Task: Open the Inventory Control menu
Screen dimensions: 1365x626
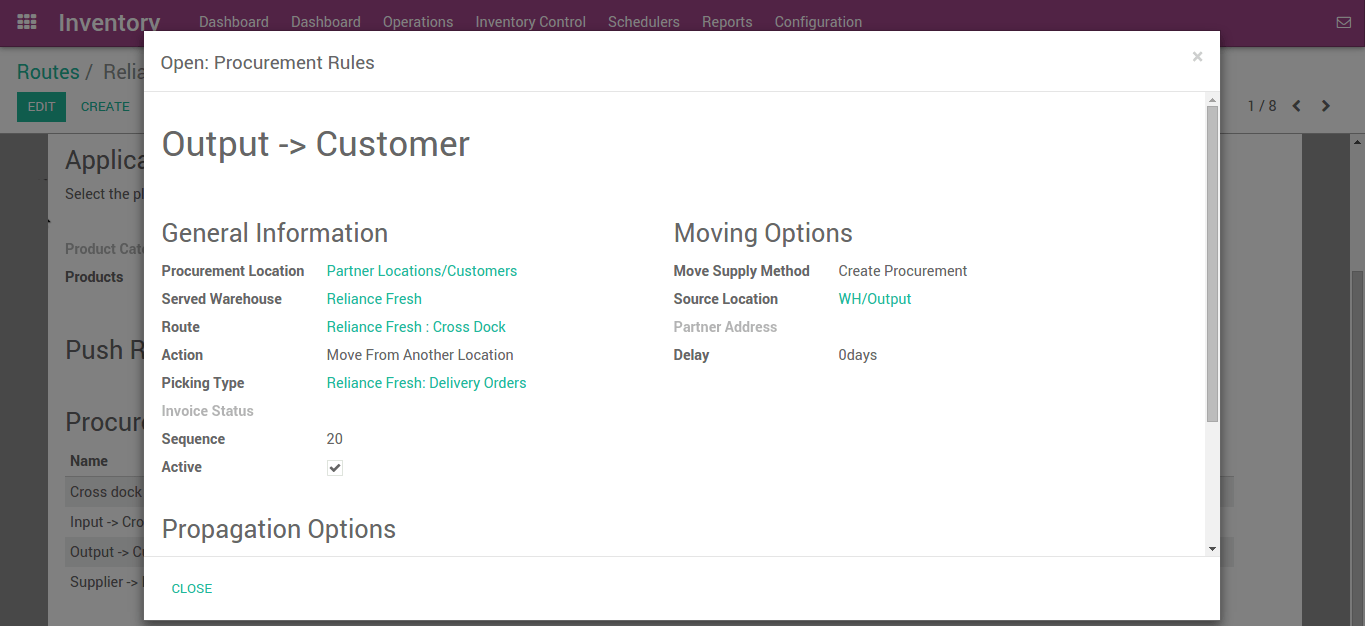Action: [530, 21]
